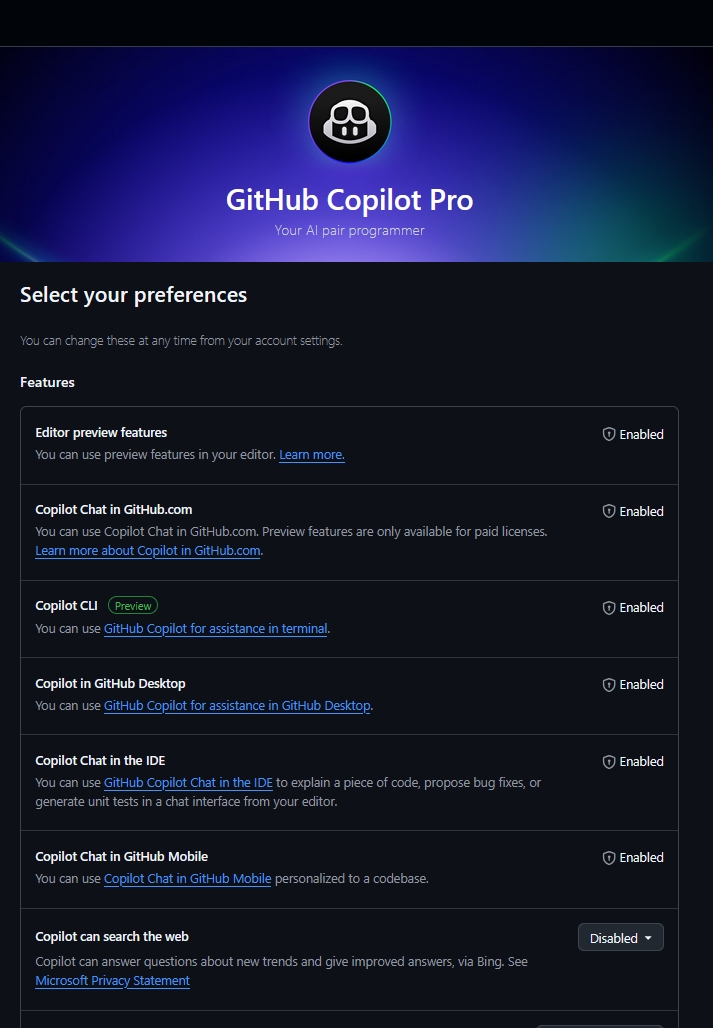Follow GitHub Copilot for assistance in terminal link
This screenshot has width=713, height=1028.
[x=216, y=629]
